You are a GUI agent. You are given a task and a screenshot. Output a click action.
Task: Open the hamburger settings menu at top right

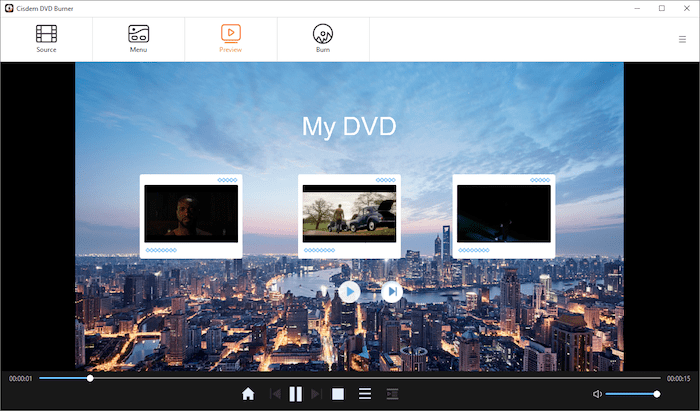pyautogui.click(x=682, y=40)
